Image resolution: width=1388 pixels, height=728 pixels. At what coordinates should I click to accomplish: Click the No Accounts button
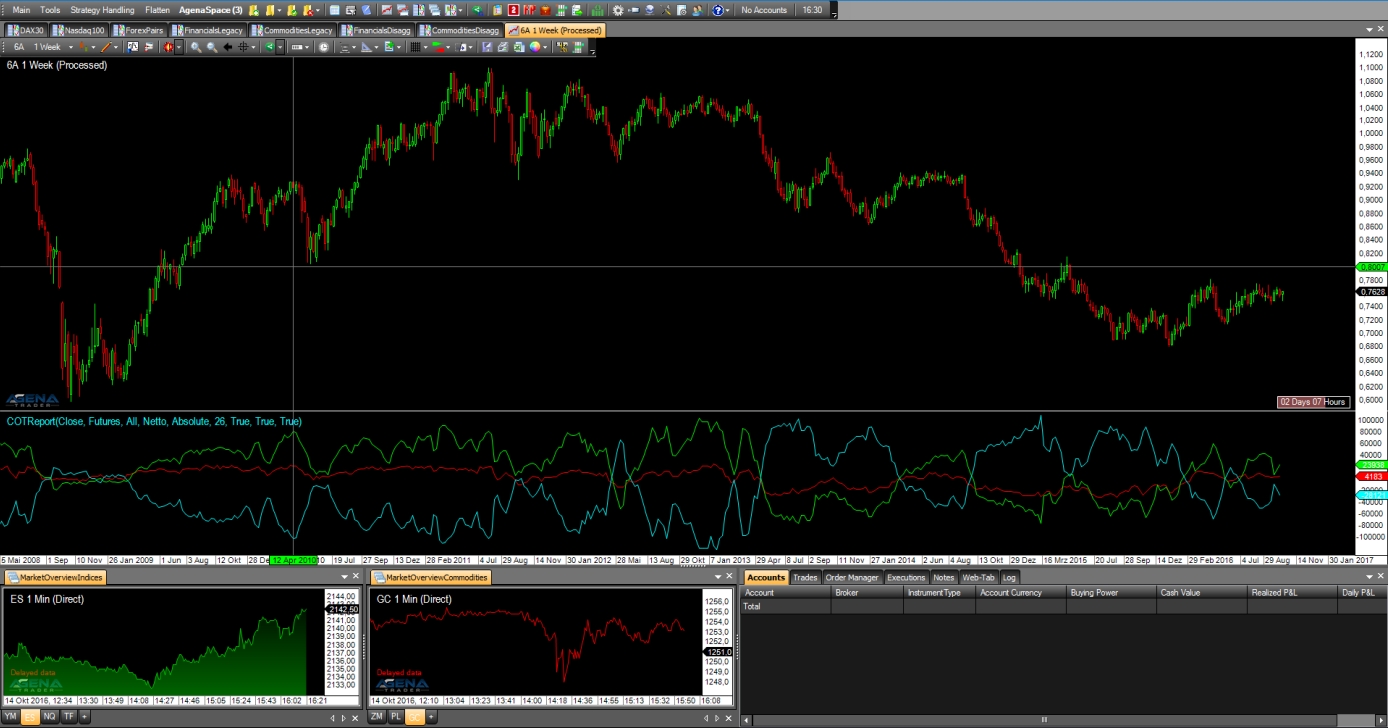click(x=764, y=10)
